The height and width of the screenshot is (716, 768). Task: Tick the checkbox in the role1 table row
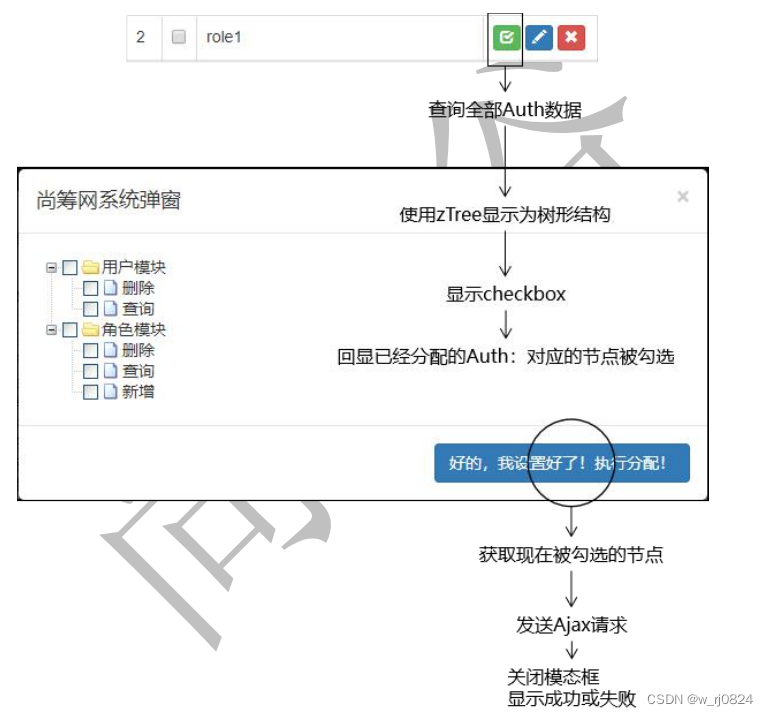(x=179, y=37)
